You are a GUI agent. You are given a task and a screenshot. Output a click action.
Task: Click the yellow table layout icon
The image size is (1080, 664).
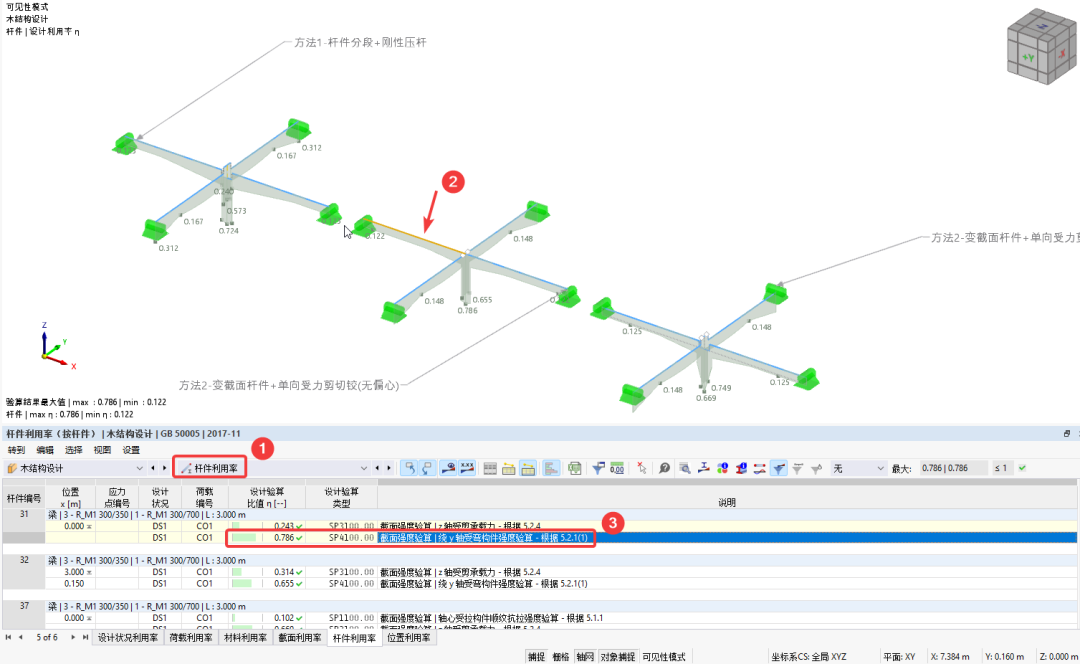(509, 468)
